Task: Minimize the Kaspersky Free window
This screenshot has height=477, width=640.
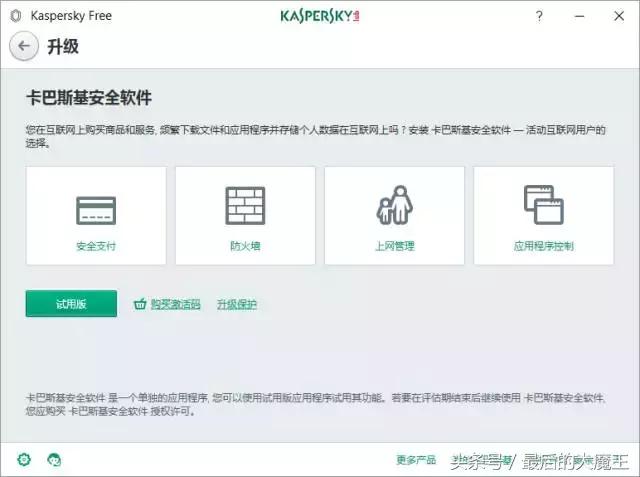Action: point(579,16)
